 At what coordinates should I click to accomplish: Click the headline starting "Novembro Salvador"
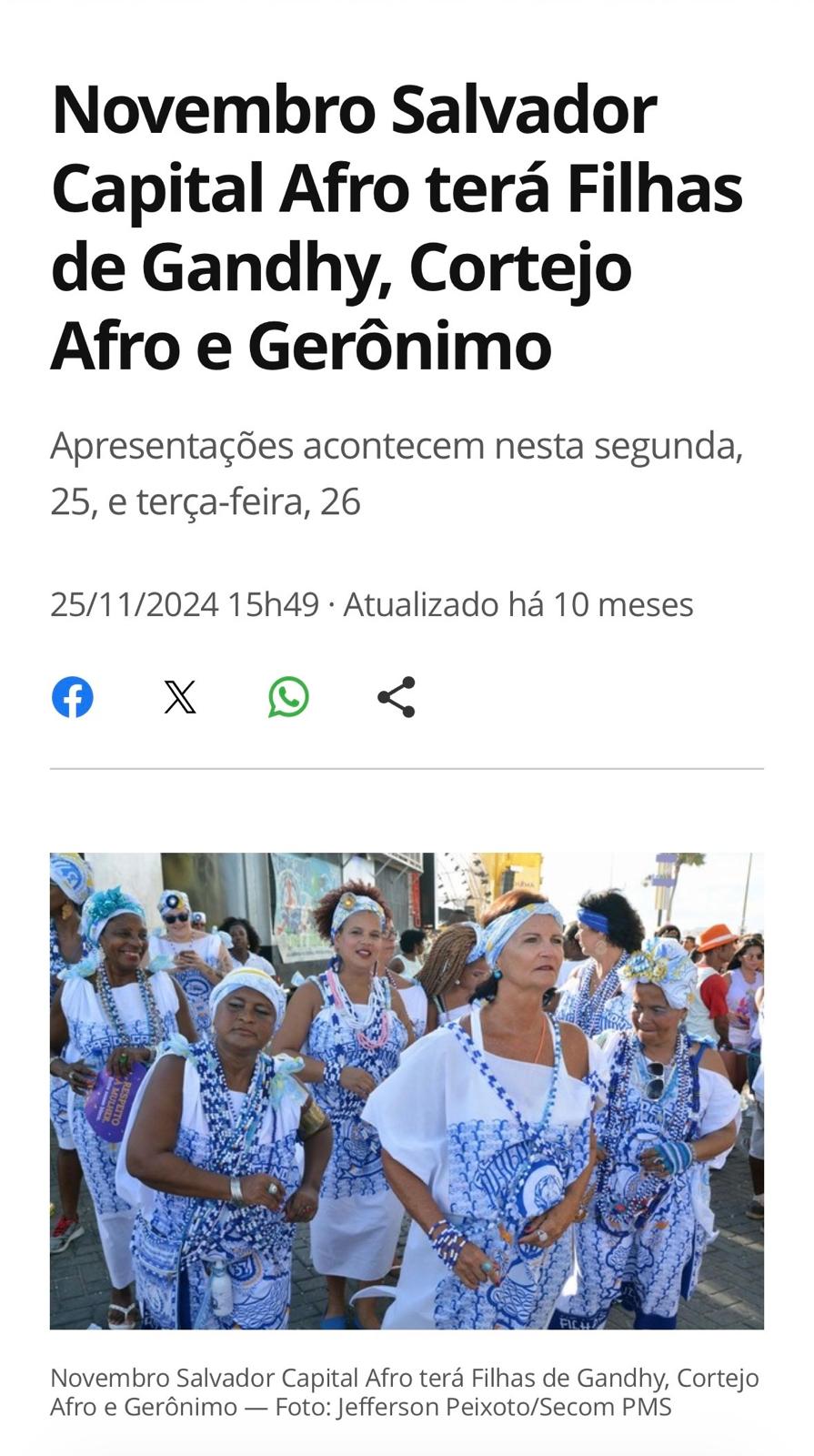coord(397,227)
